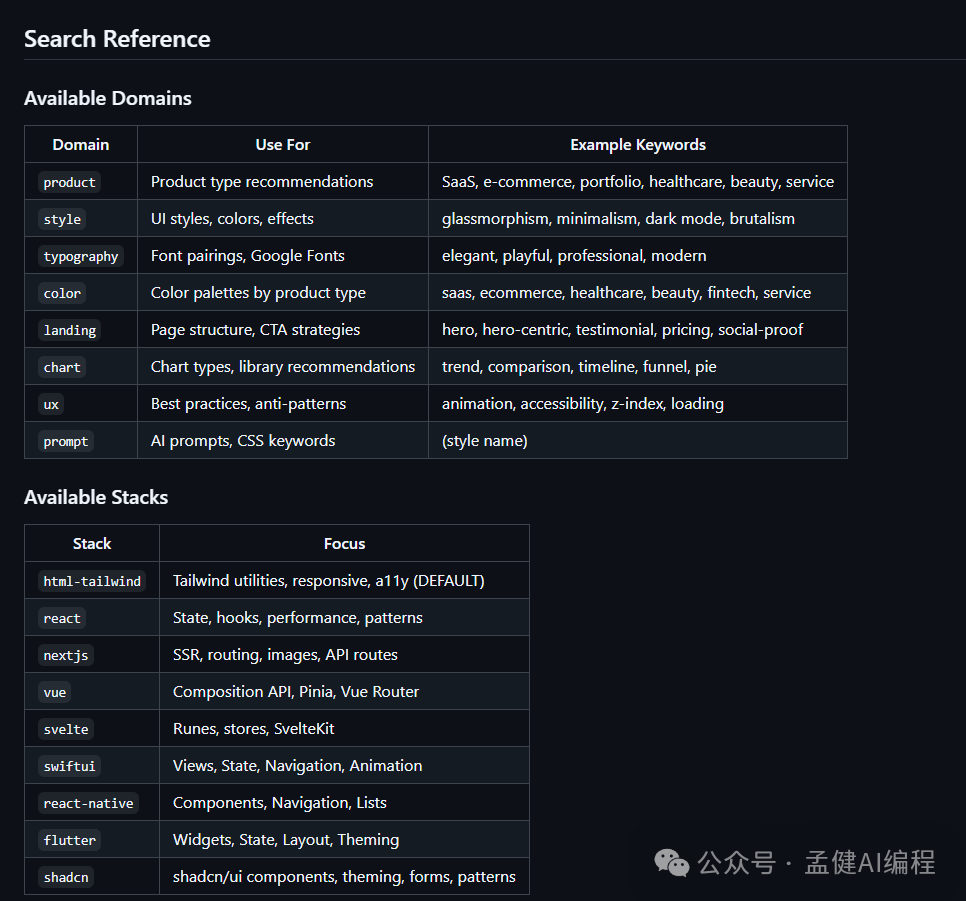Click the Use For column header
This screenshot has width=966, height=901.
pos(283,145)
